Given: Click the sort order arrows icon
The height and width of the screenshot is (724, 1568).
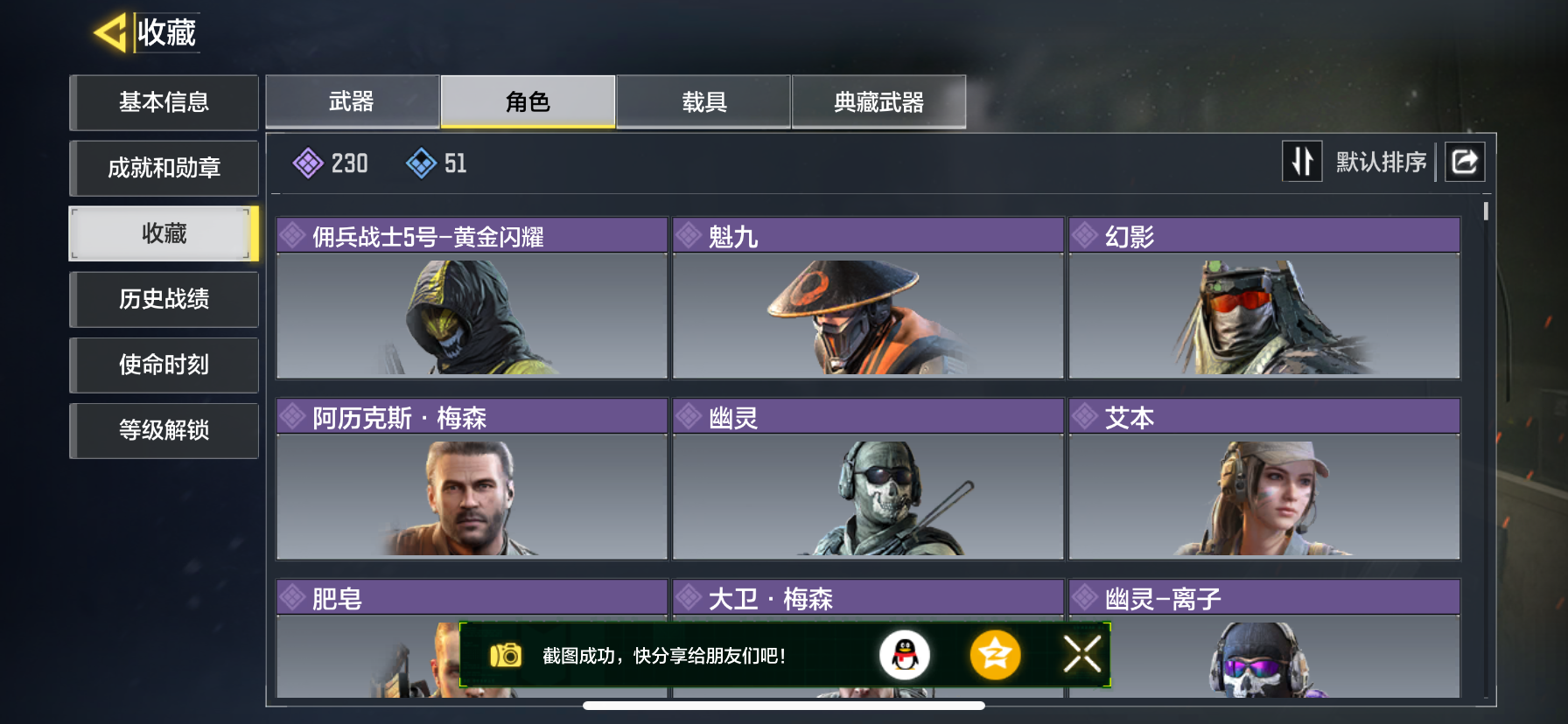Looking at the screenshot, I should pyautogui.click(x=1302, y=162).
